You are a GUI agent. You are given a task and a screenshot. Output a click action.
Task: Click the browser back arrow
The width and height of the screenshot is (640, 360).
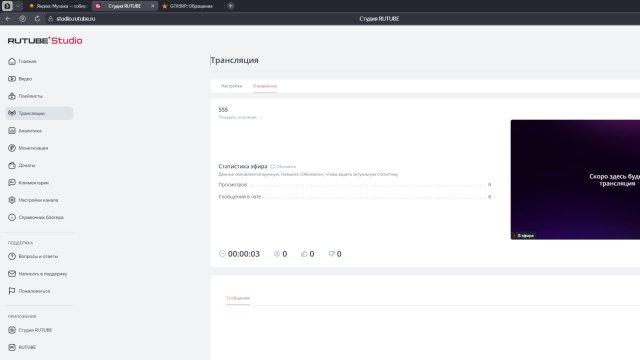8,18
